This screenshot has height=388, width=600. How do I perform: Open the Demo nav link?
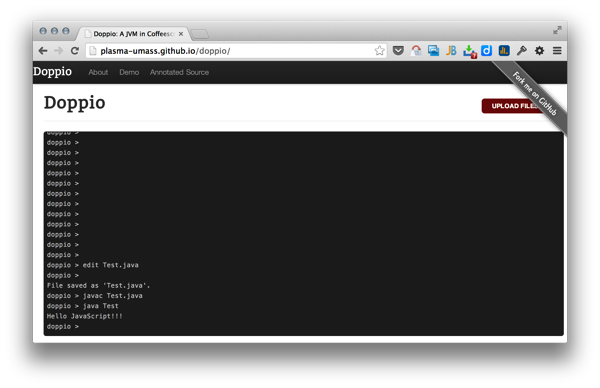click(x=129, y=72)
